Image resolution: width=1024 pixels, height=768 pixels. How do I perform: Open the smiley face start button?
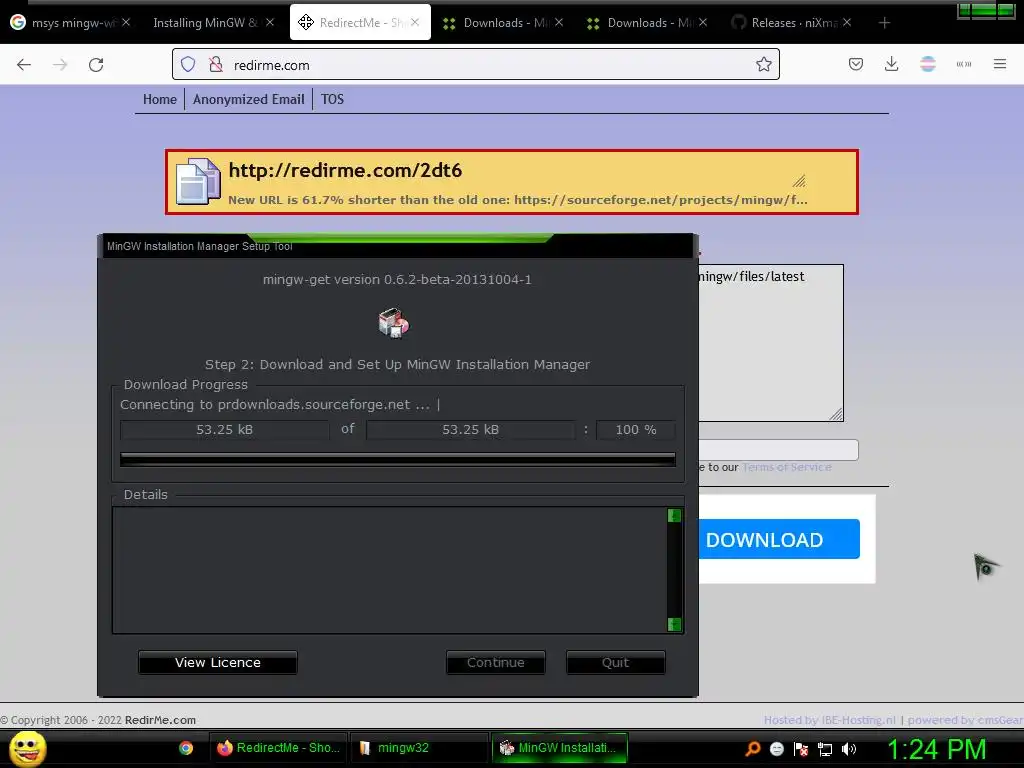(27, 748)
